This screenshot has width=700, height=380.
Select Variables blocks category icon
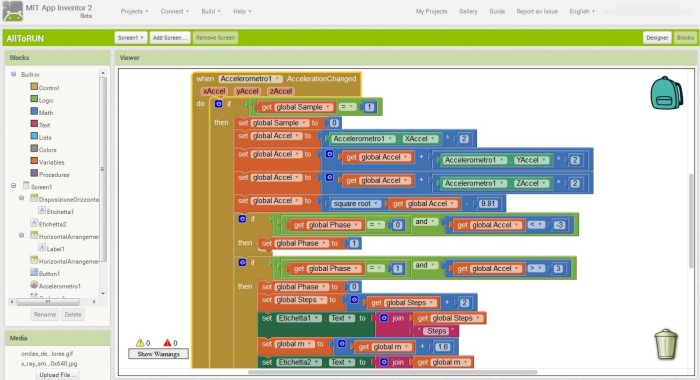34,161
